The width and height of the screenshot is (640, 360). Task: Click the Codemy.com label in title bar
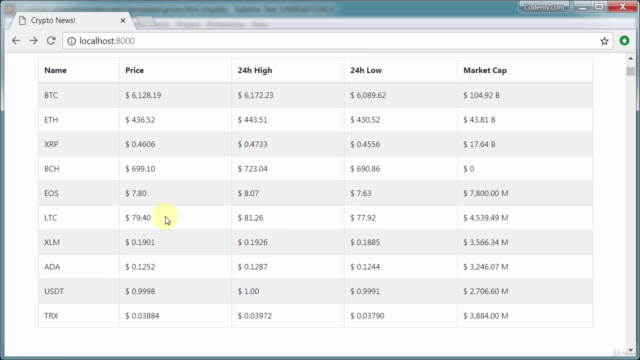coord(544,7)
